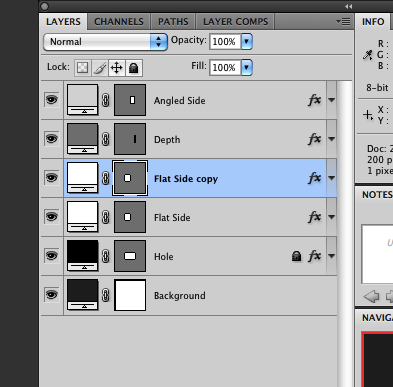The image size is (393, 387).
Task: Select Background layer dark fill thumbnail
Action: pyautogui.click(x=83, y=295)
